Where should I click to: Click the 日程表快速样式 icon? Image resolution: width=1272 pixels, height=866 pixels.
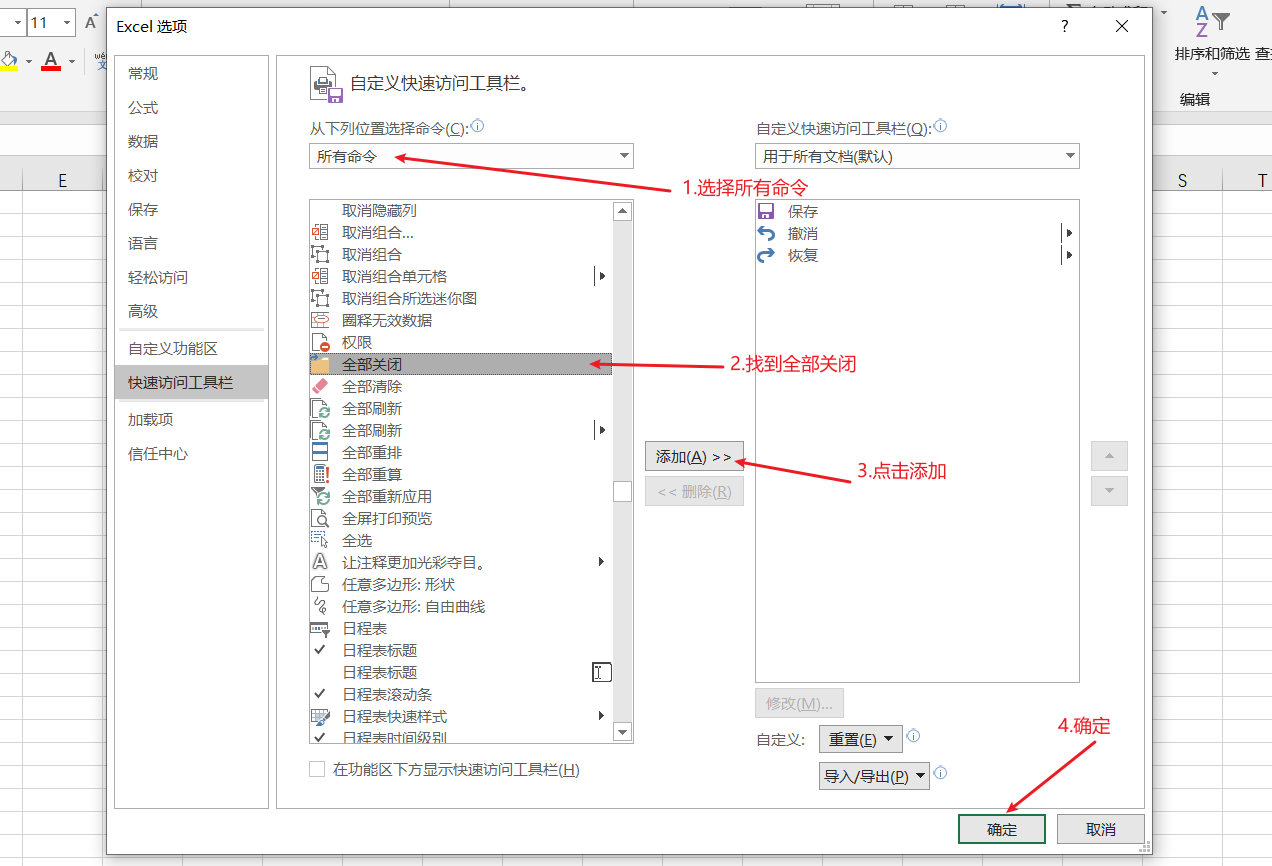pyautogui.click(x=320, y=716)
